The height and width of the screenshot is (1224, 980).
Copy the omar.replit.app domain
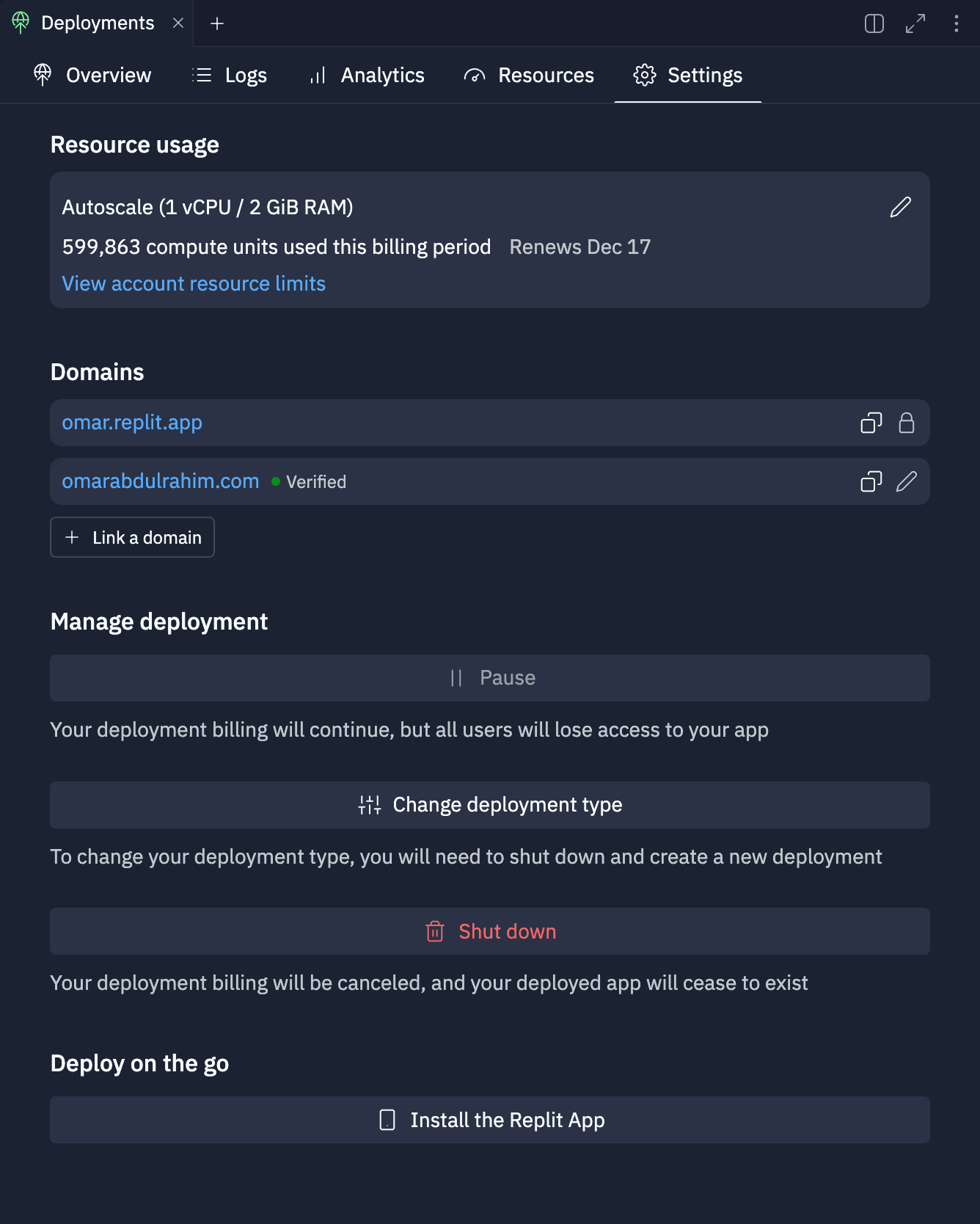click(871, 423)
